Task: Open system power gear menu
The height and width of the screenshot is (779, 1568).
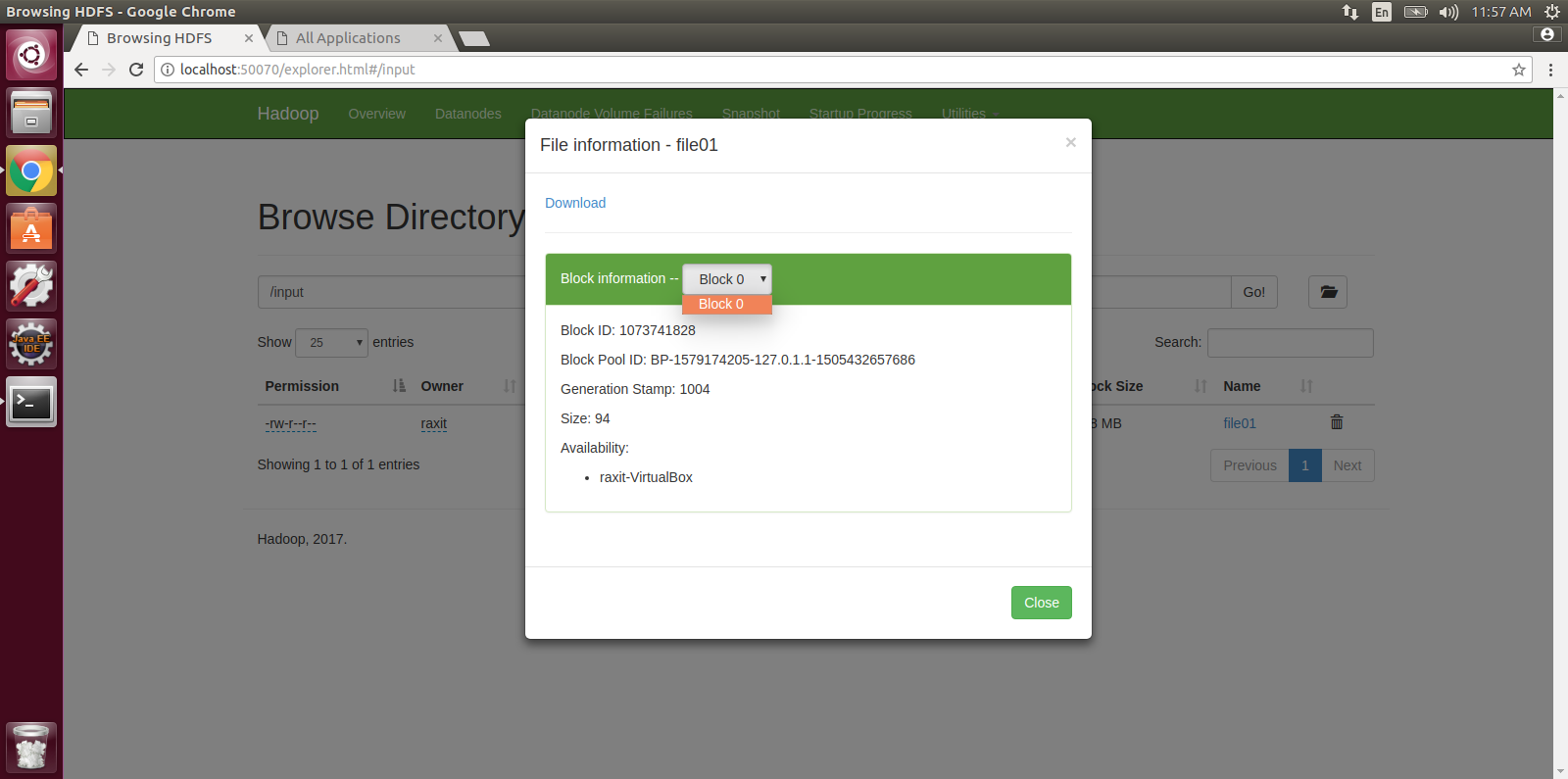Action: tap(1552, 12)
